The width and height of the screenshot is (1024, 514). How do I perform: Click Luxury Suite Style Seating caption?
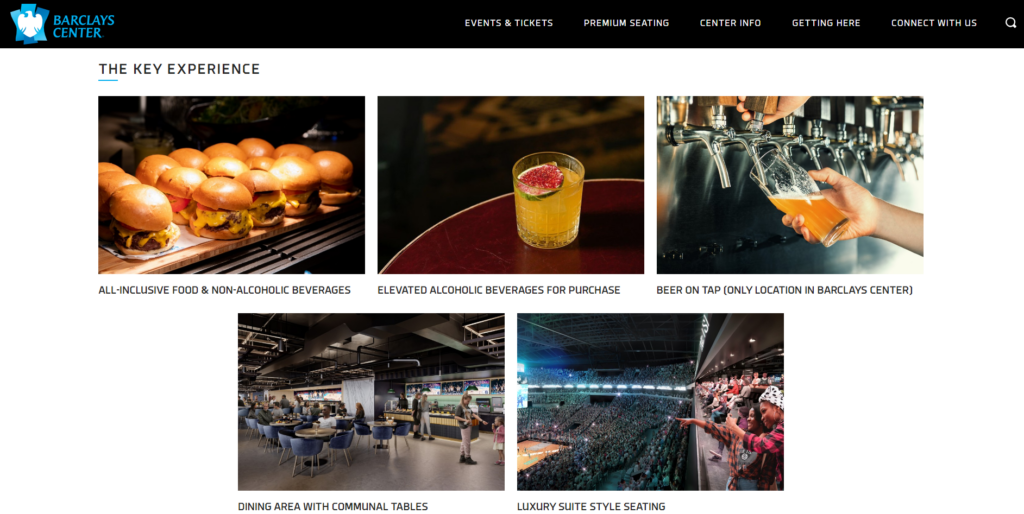coord(591,506)
